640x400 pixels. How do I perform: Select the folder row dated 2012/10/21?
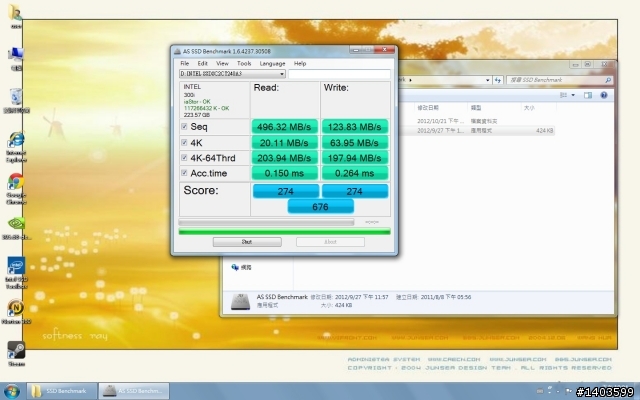pos(476,121)
